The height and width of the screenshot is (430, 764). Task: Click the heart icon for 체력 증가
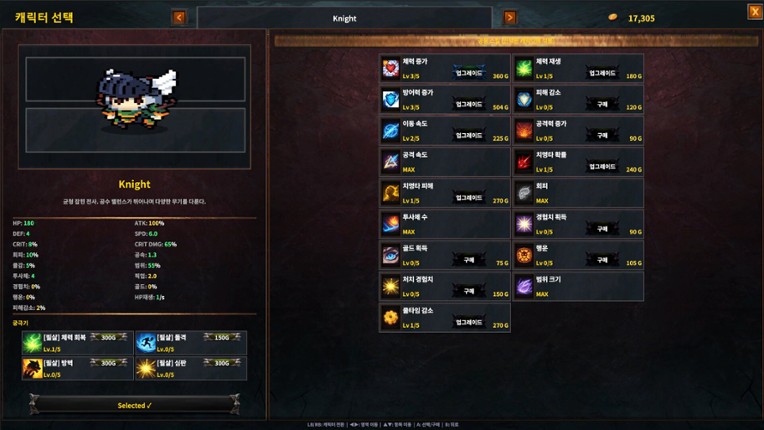click(391, 69)
